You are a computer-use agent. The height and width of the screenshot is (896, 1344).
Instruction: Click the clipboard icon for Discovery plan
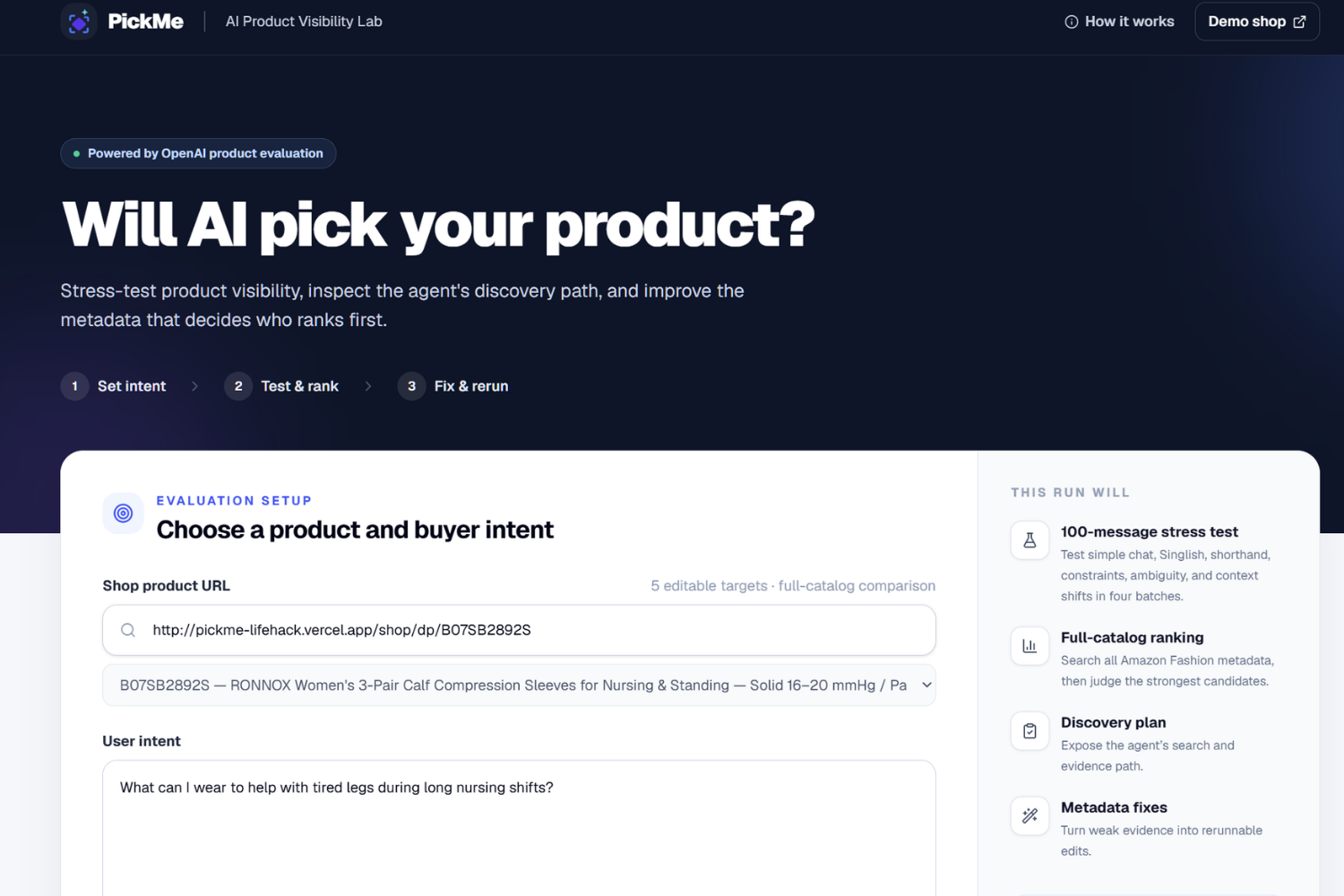click(1030, 731)
